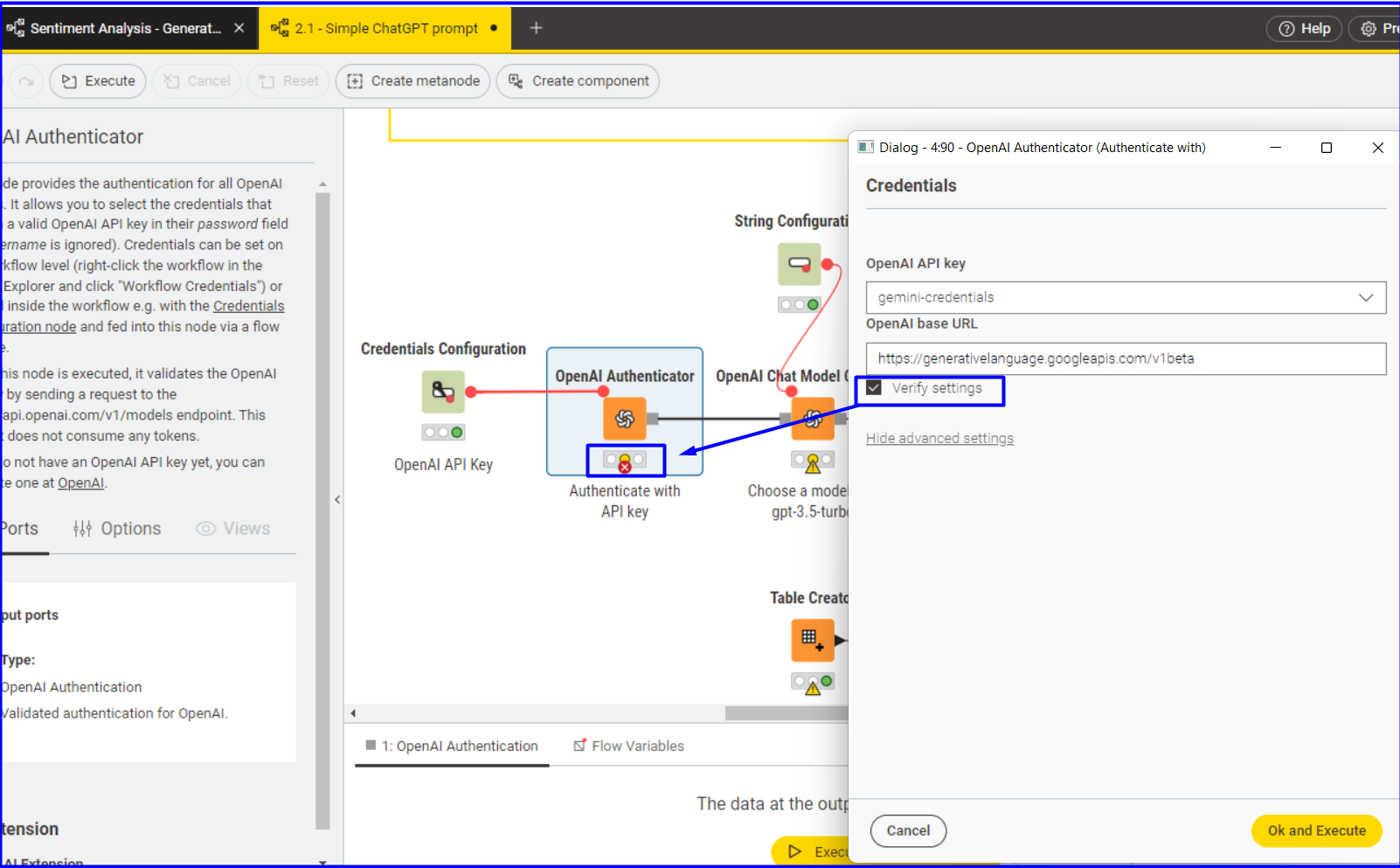This screenshot has width=1400, height=868.
Task: Click canvas horizontal scrollbar left arrow
Action: coord(353,713)
